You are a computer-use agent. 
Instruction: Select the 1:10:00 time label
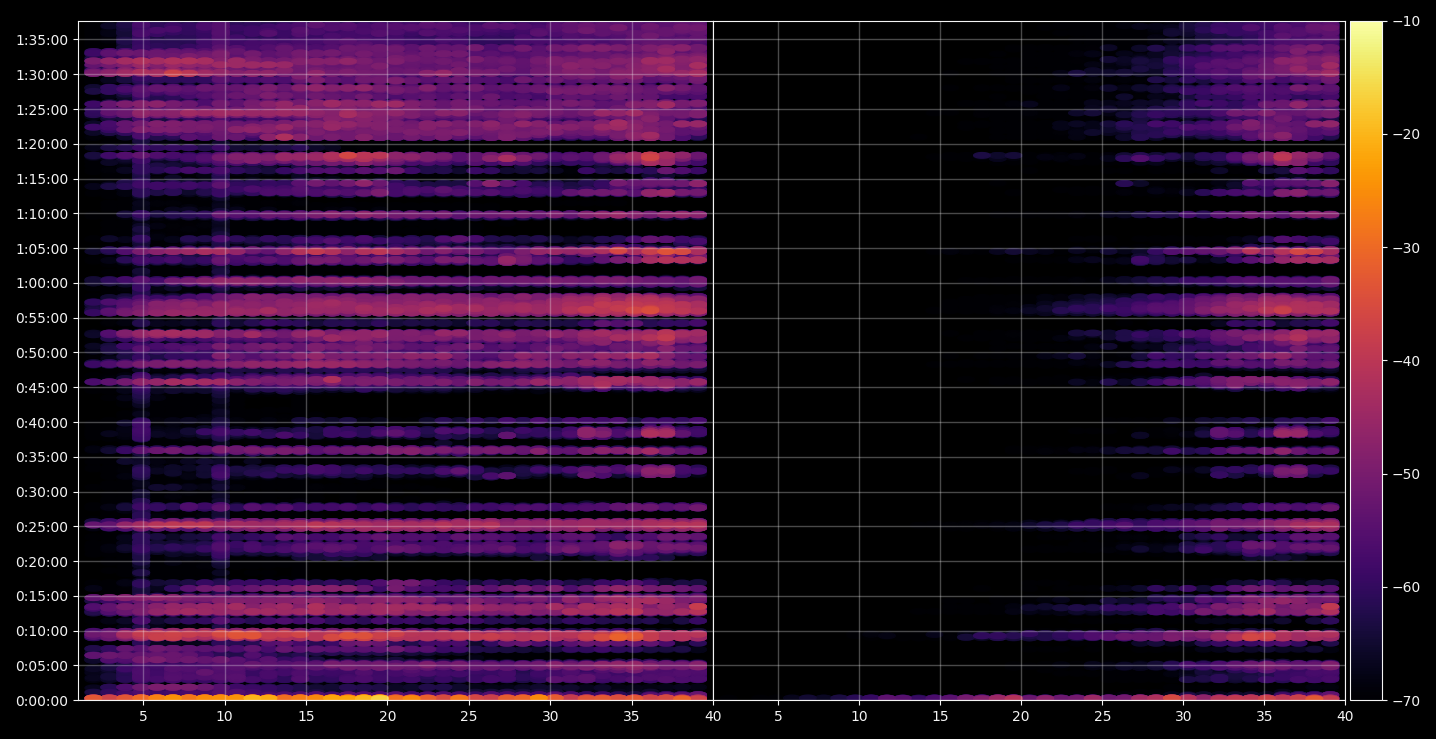(42, 214)
